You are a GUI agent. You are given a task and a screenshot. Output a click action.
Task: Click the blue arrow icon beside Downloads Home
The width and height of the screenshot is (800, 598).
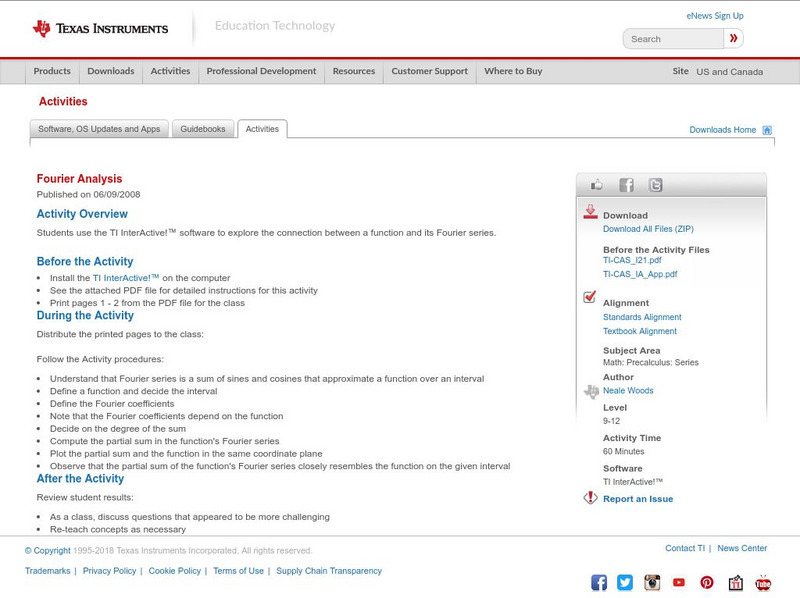pyautogui.click(x=766, y=129)
